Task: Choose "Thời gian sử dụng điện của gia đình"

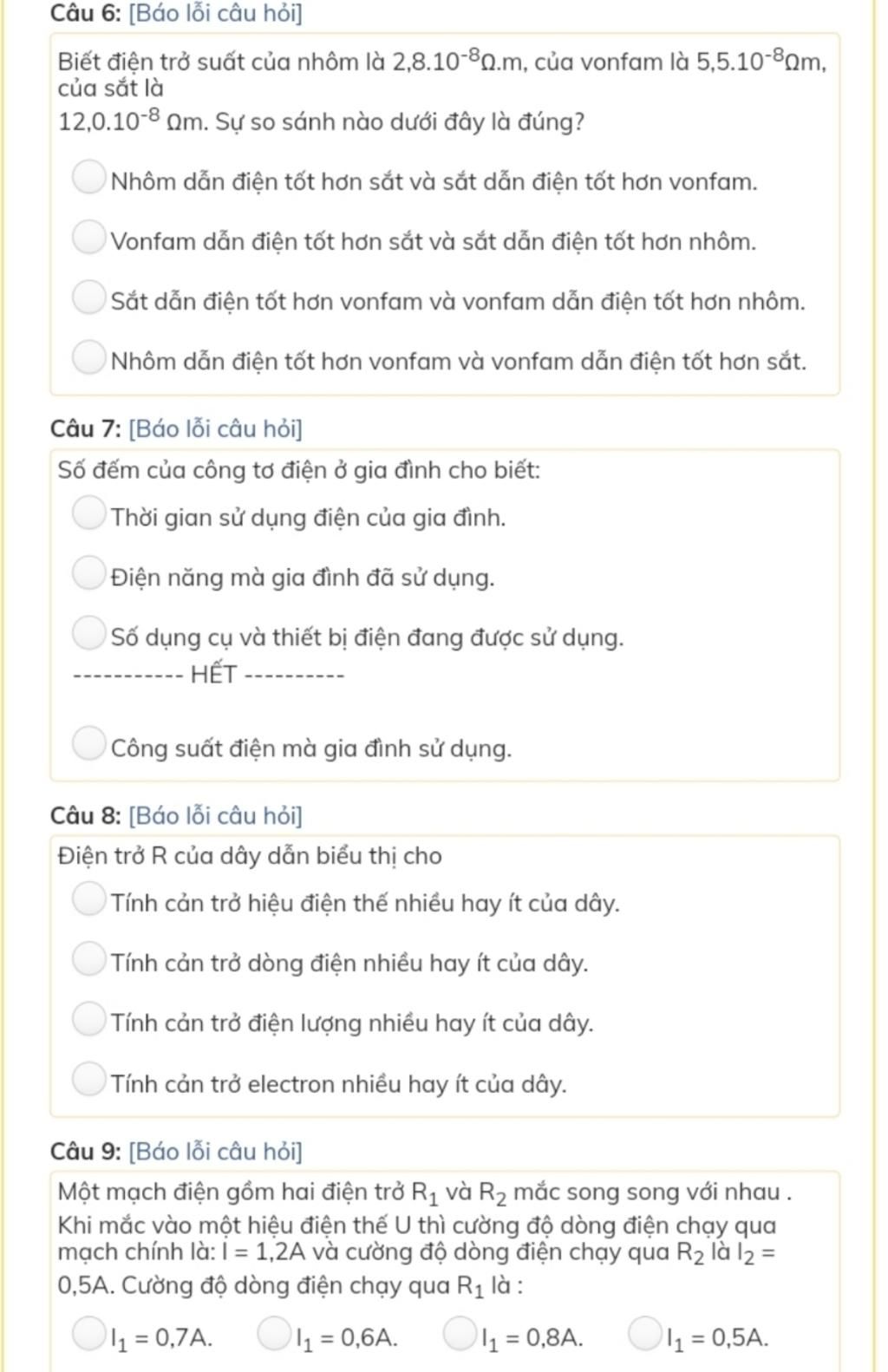Action: 88,513
